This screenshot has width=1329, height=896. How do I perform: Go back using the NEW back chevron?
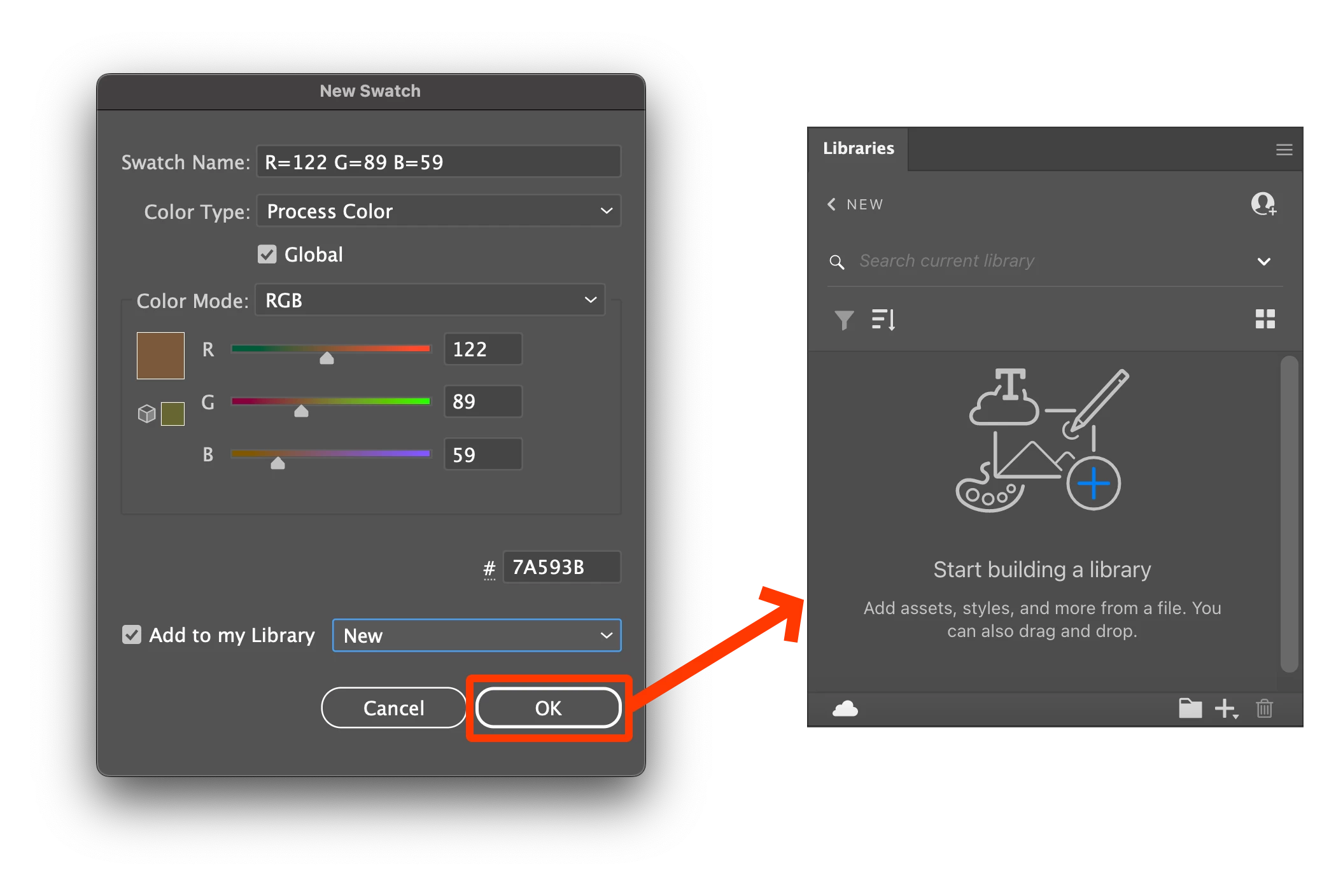tap(831, 204)
